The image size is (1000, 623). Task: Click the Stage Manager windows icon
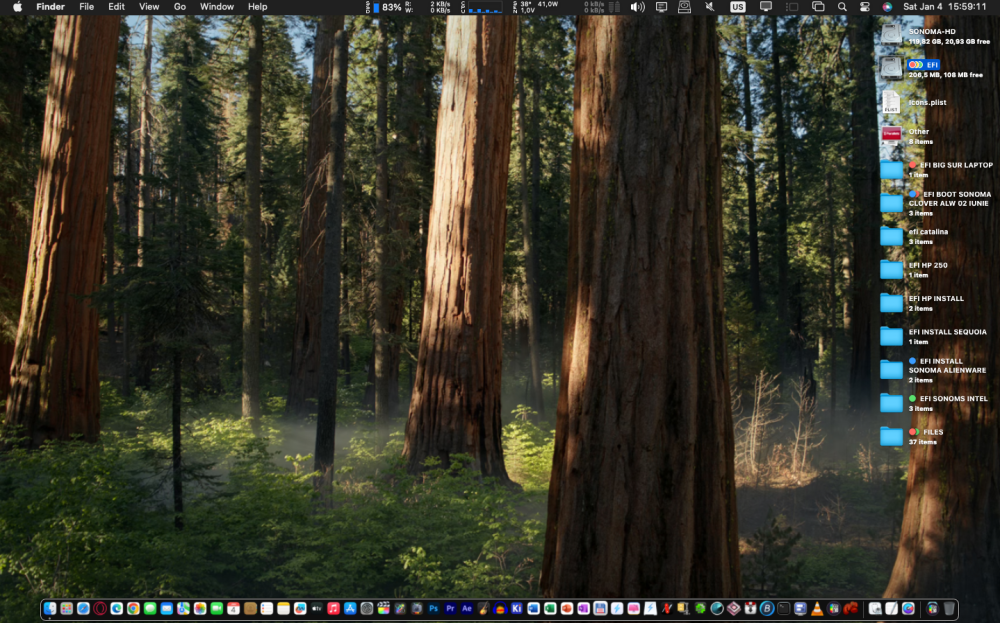point(818,7)
